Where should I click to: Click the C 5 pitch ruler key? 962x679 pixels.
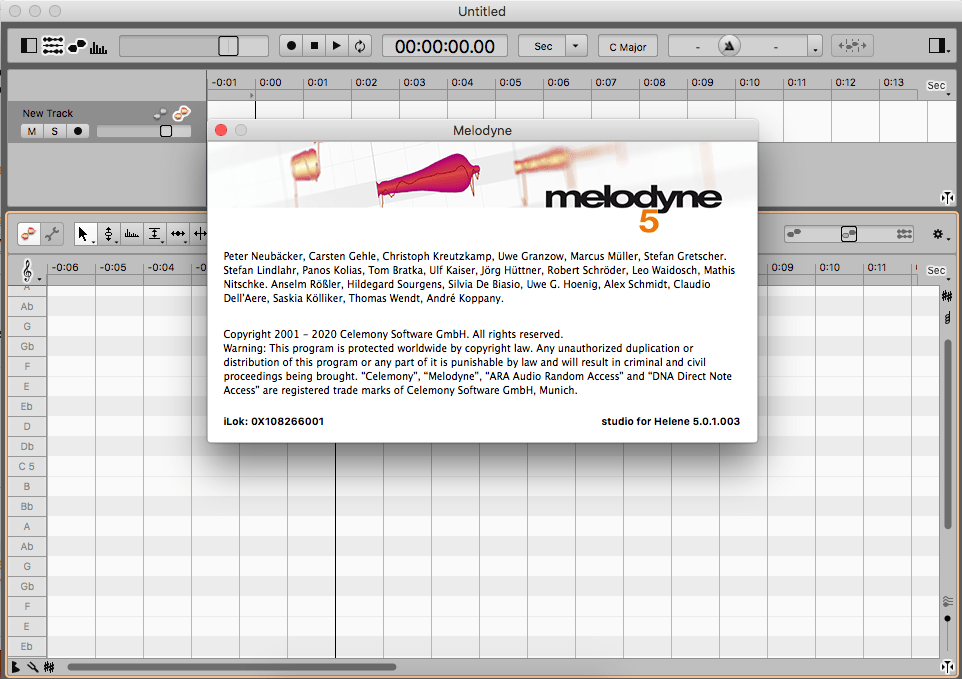pyautogui.click(x=27, y=466)
